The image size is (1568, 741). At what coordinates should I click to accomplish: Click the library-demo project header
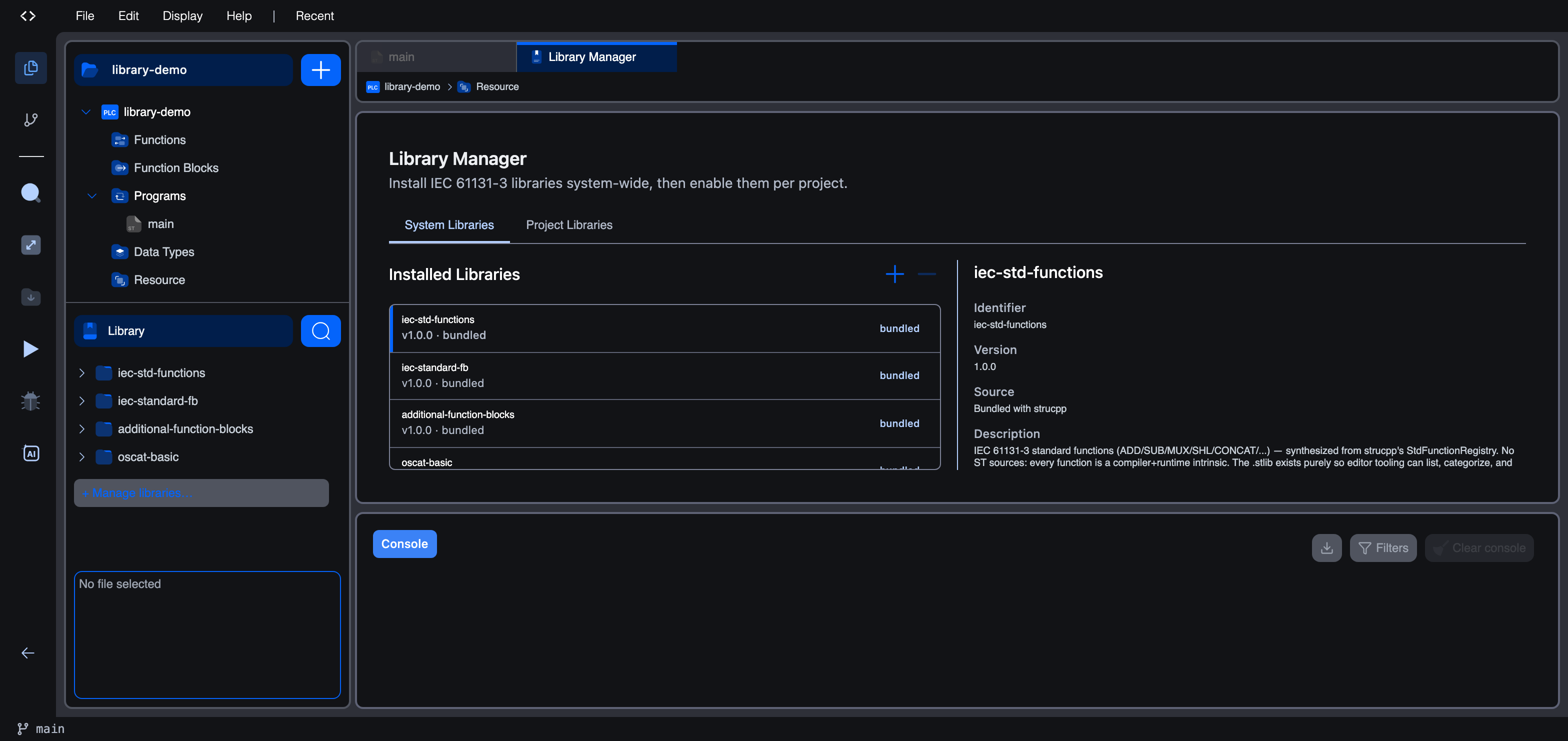pos(183,70)
